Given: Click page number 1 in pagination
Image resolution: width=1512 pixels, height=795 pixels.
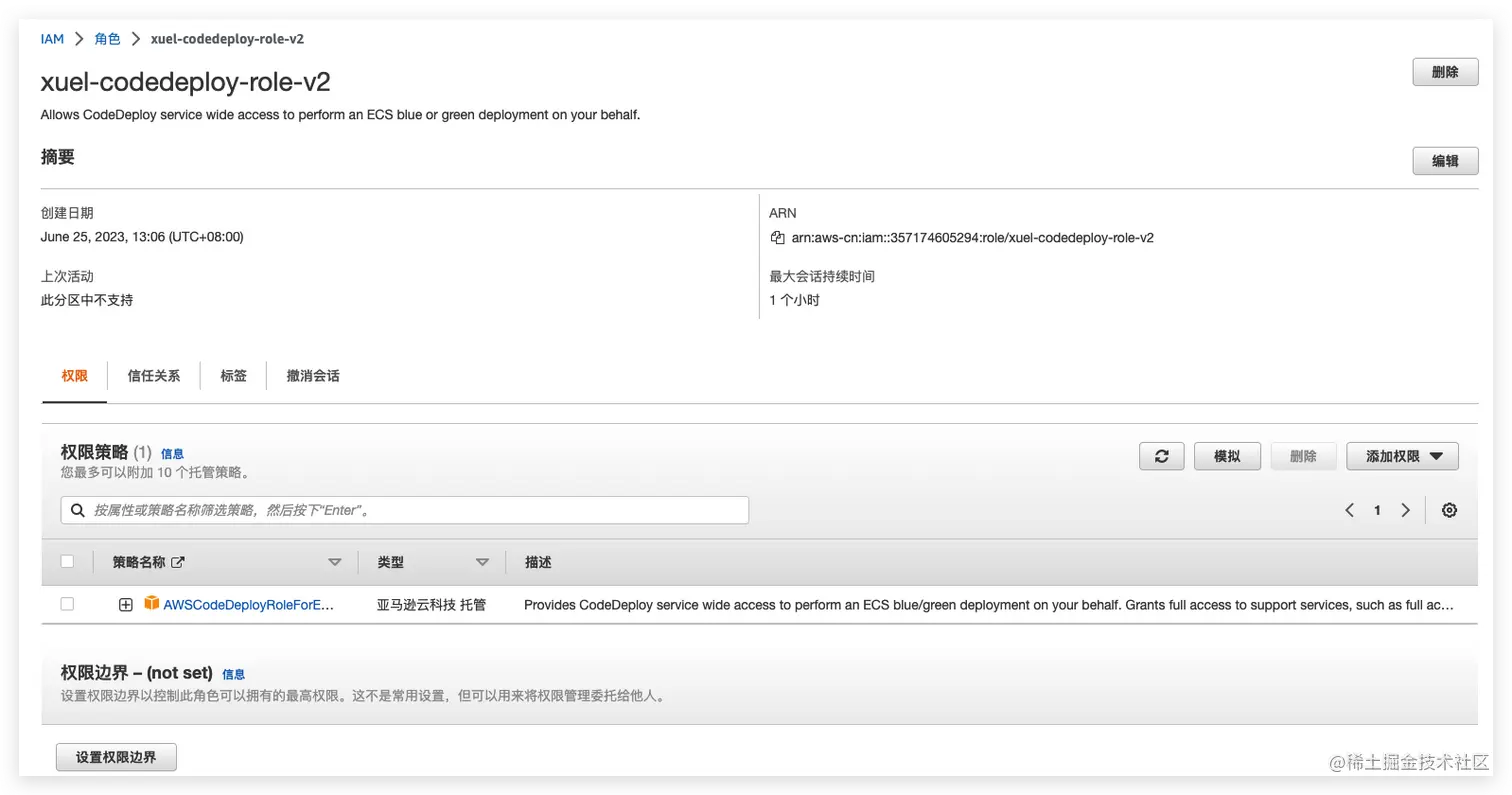Looking at the screenshot, I should tap(1377, 510).
